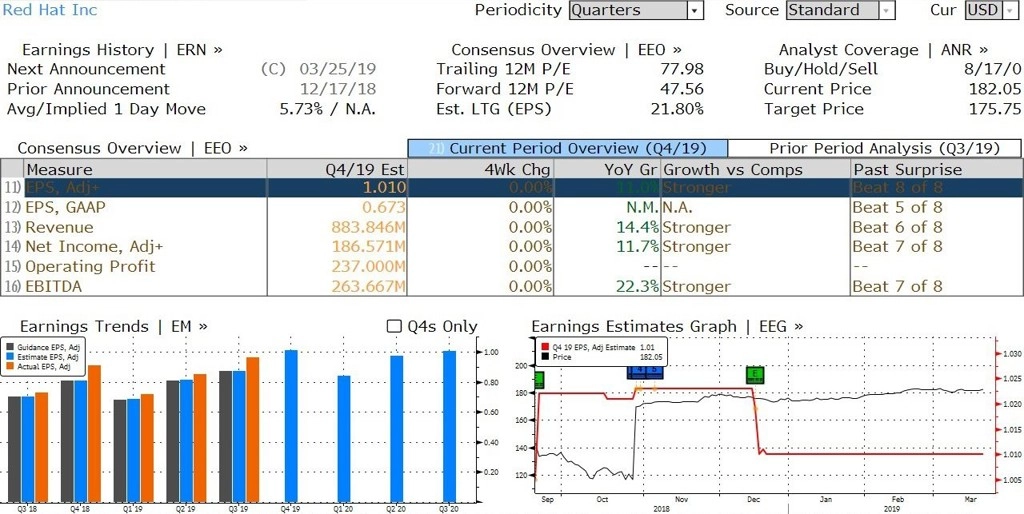Click the Growth vs Comps column header
Viewport: 1024px width, 514px height.
tap(756, 170)
